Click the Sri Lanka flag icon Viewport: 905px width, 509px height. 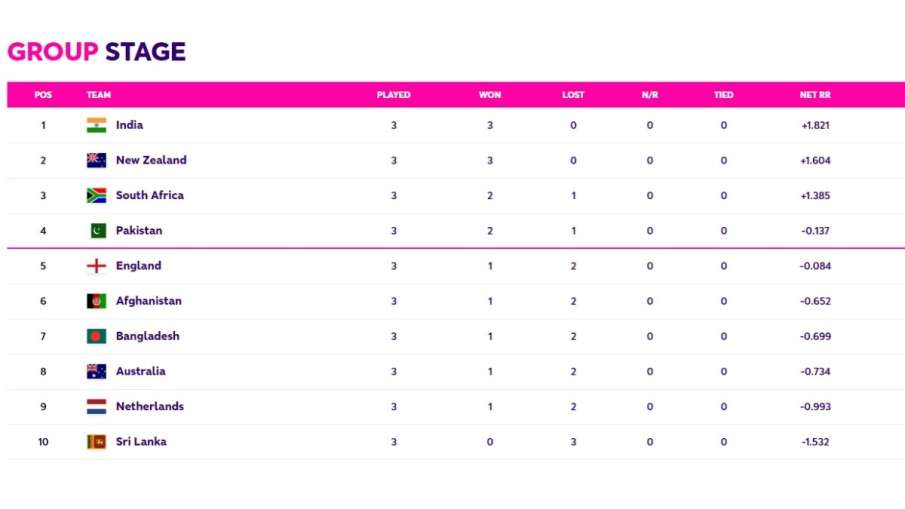96,441
